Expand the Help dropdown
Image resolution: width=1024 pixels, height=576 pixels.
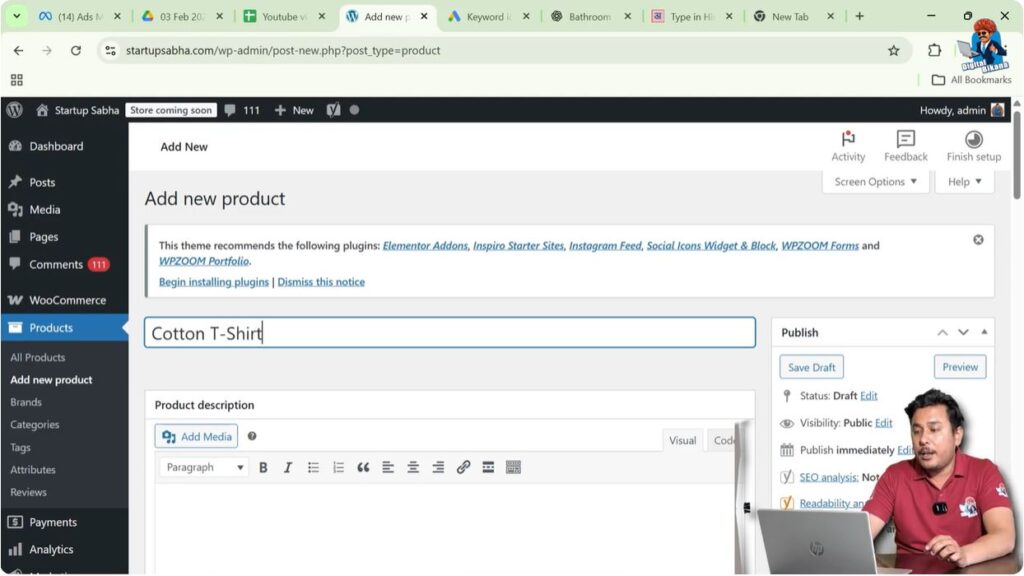(964, 182)
